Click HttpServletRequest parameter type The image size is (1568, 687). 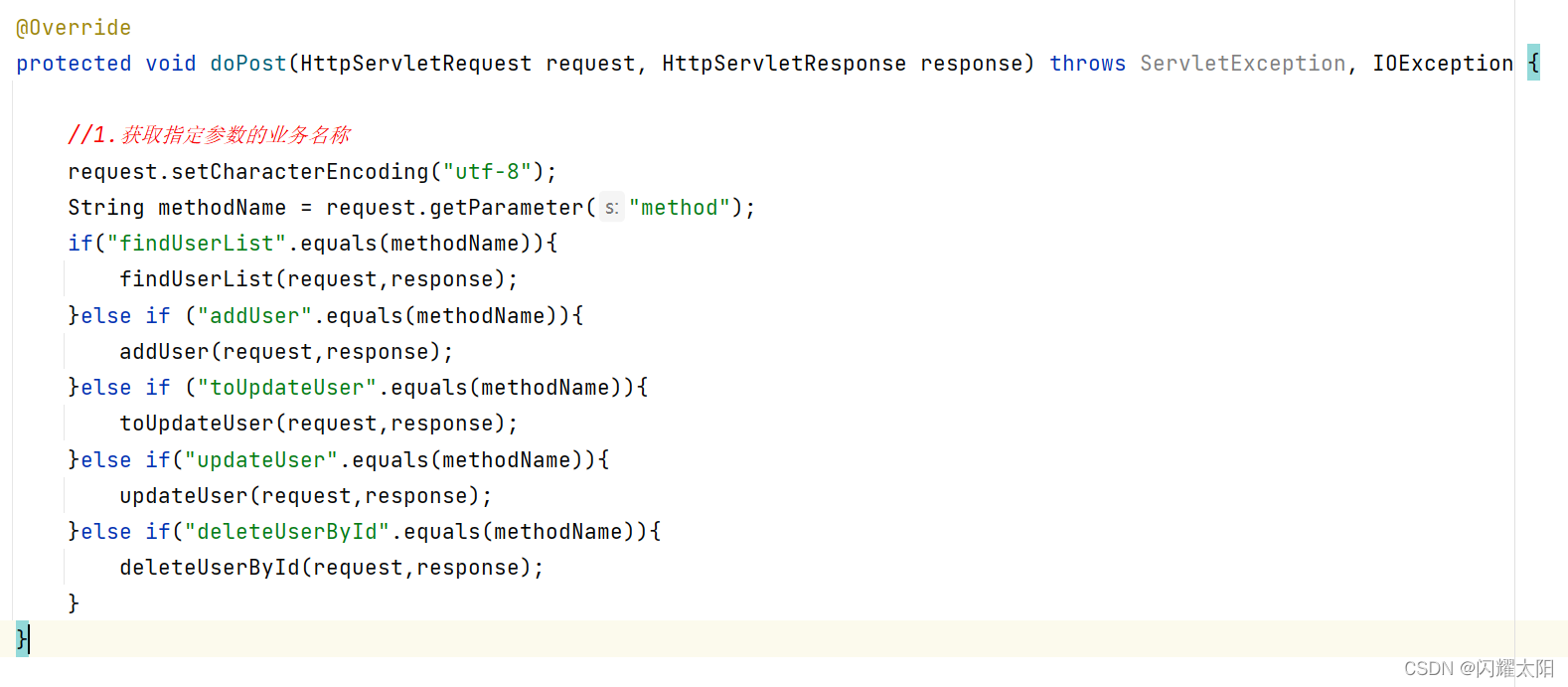click(416, 64)
